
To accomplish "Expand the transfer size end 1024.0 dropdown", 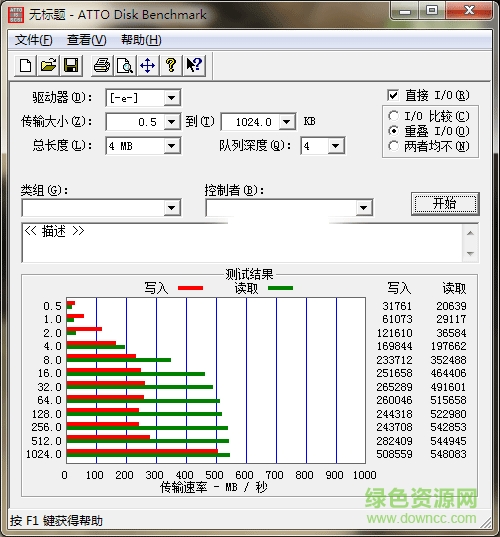I will point(287,122).
